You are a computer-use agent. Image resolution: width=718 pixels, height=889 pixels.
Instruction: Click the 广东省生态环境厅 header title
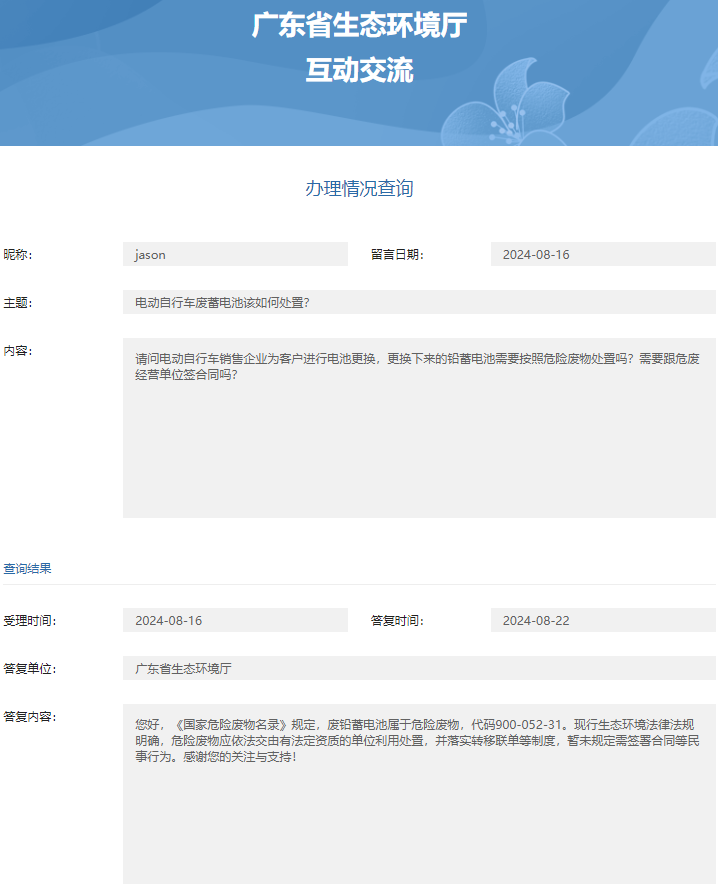(x=359, y=25)
